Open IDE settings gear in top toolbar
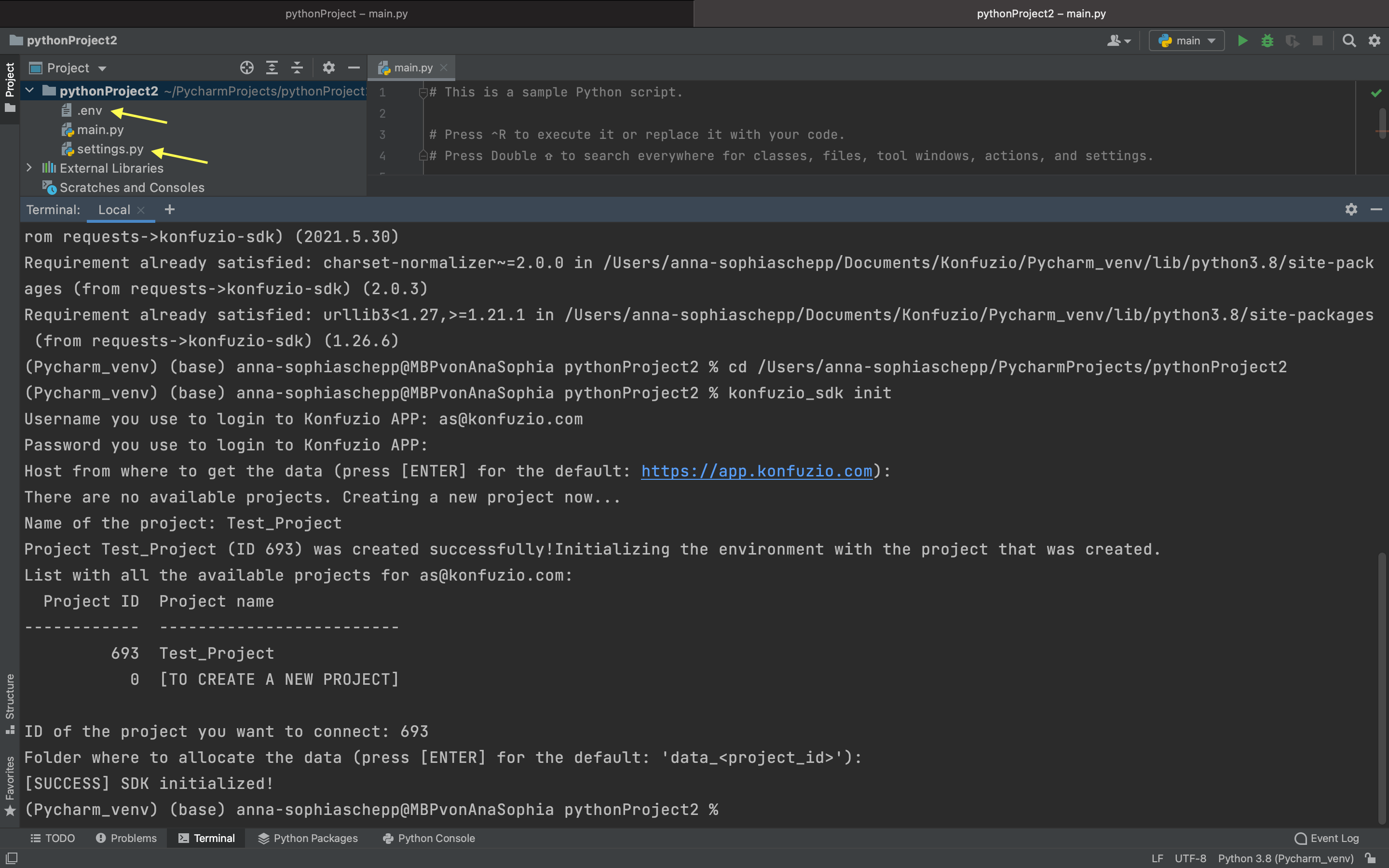The height and width of the screenshot is (868, 1389). [x=1374, y=41]
